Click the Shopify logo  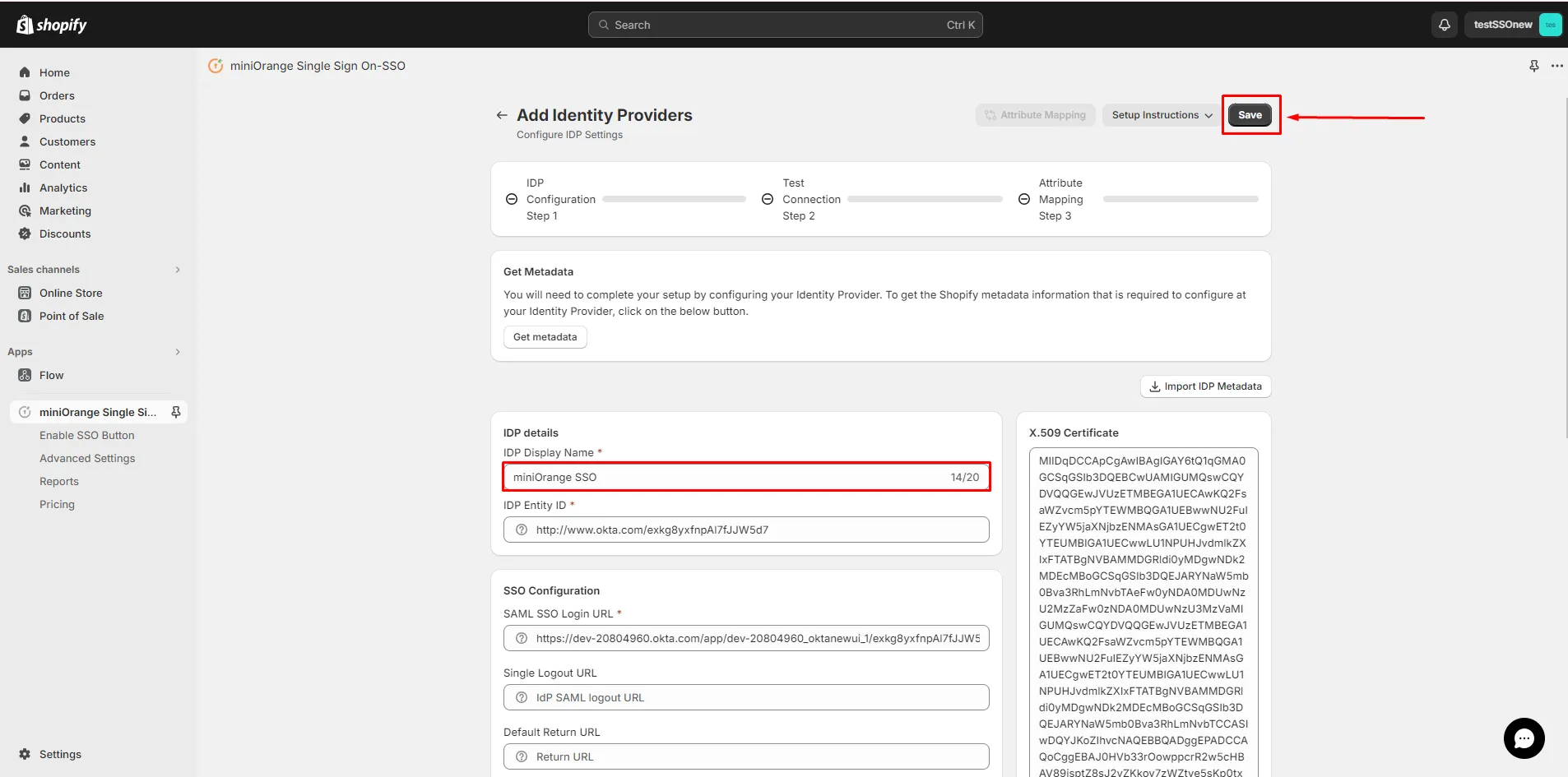pyautogui.click(x=51, y=25)
